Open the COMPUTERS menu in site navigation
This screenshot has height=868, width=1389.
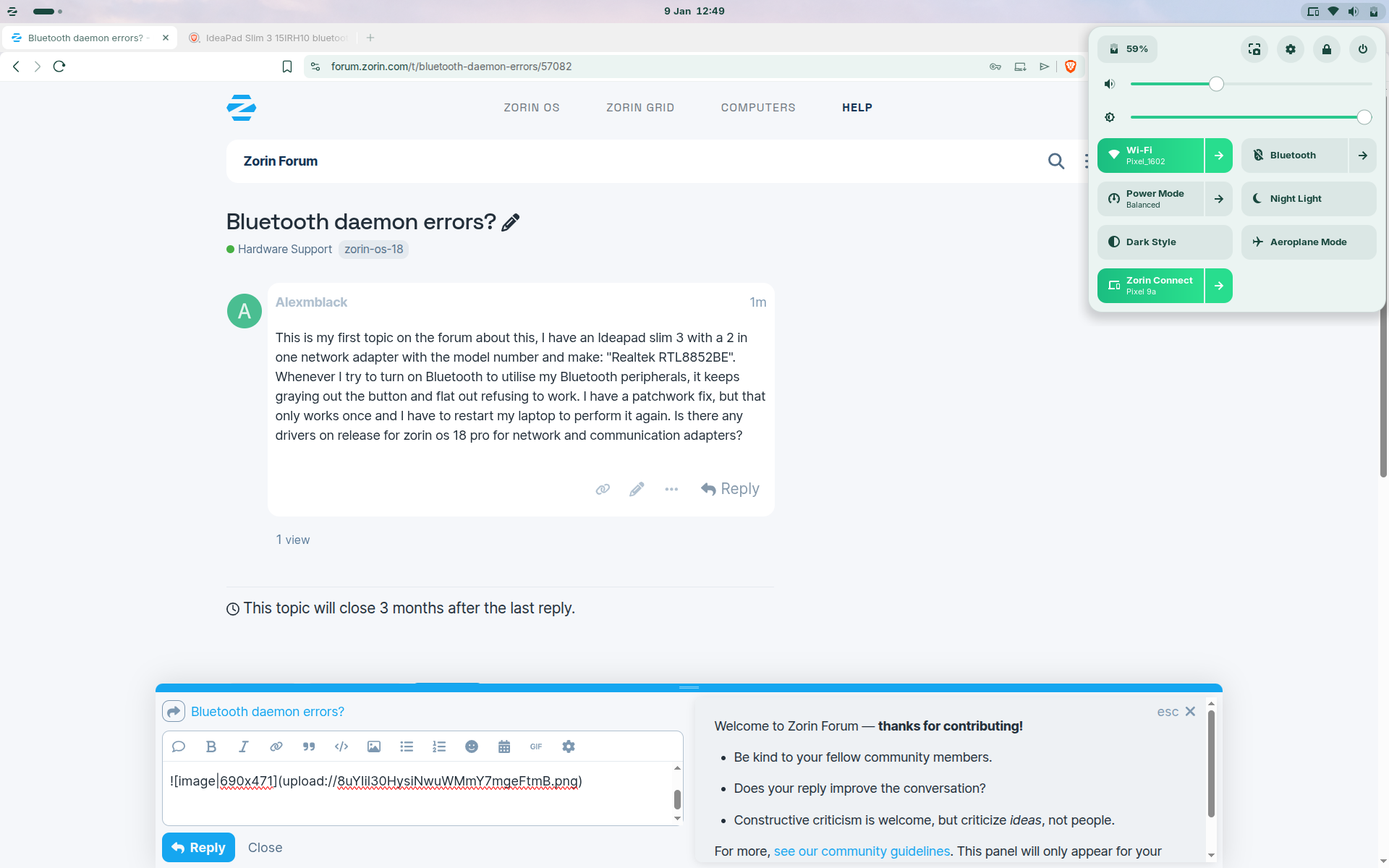point(757,108)
